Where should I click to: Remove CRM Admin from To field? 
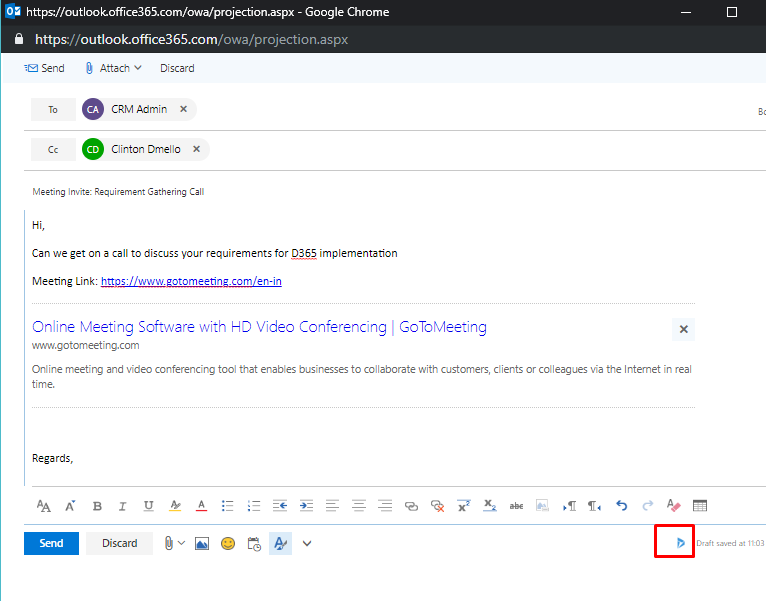(x=183, y=109)
